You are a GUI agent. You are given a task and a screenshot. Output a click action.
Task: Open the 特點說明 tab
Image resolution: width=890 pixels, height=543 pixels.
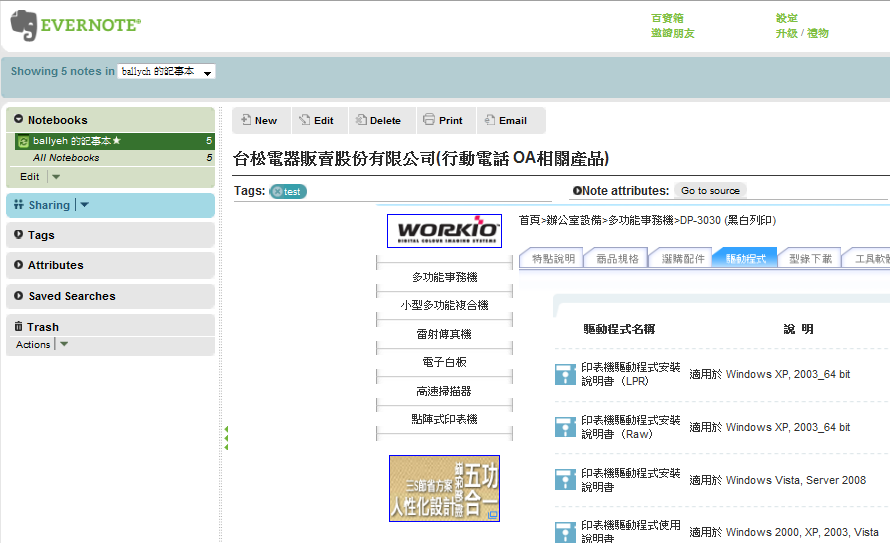pyautogui.click(x=553, y=259)
